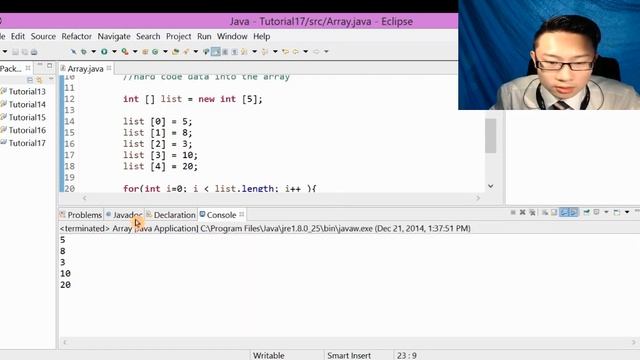Click Collapse All in Package Explorer
The height and width of the screenshot is (360, 640).
(30, 80)
